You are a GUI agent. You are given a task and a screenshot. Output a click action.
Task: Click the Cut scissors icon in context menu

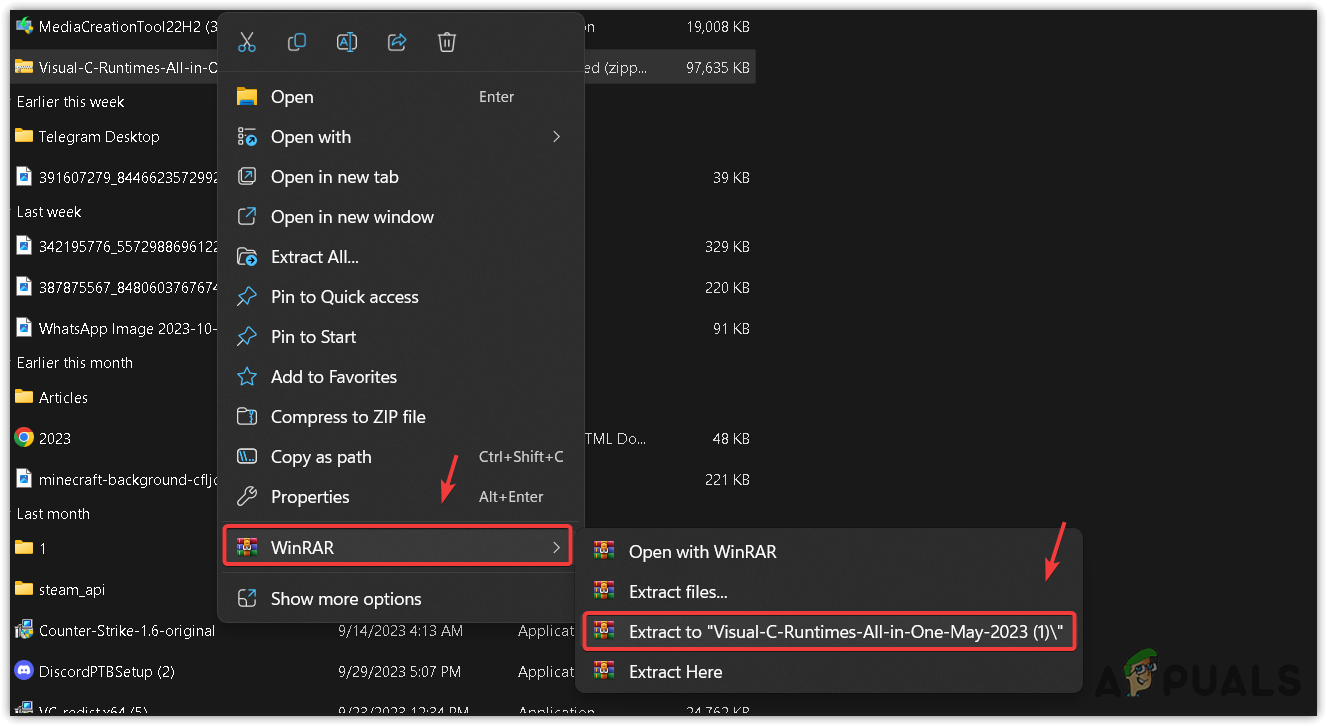247,42
